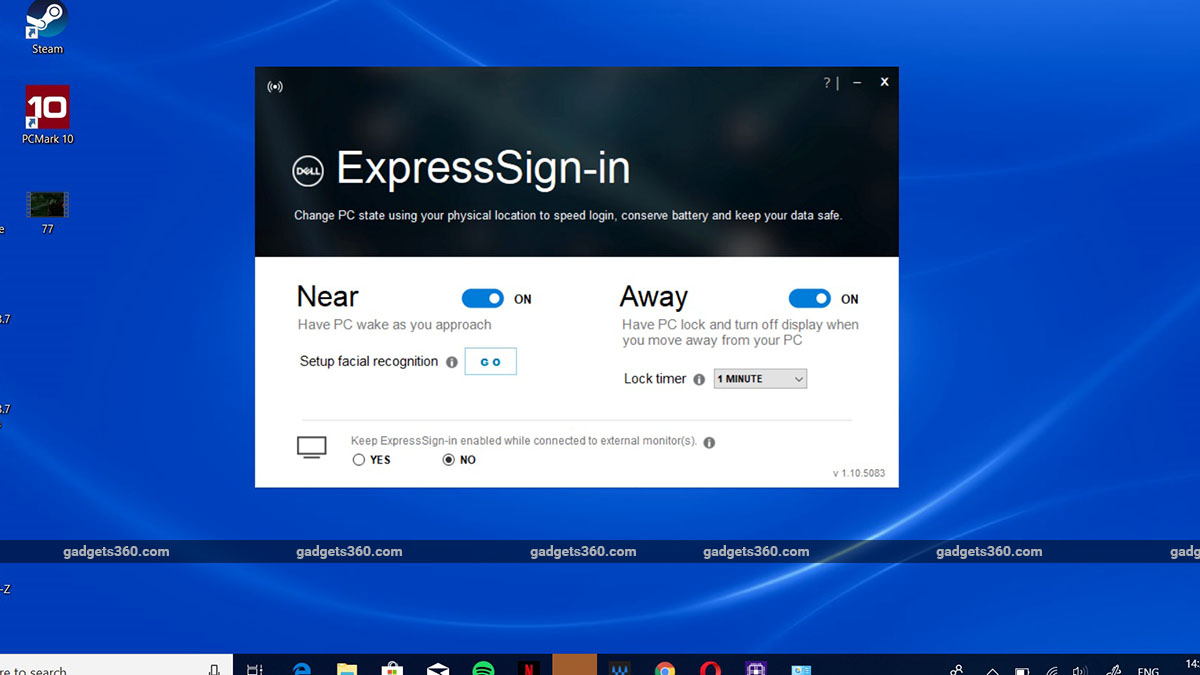This screenshot has width=1200, height=675.
Task: Turn off the Near toggle
Action: point(483,299)
